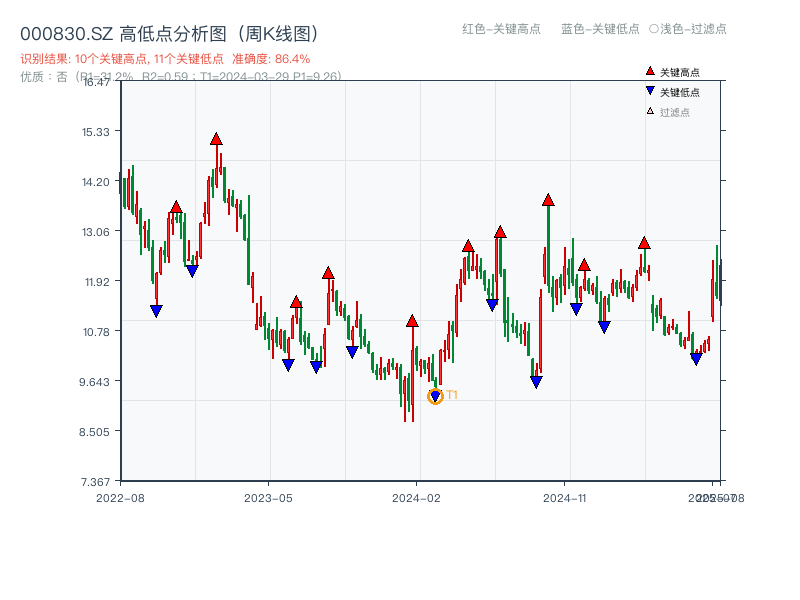Click the 2023-05 x-axis date label
Viewport: 800px width, 600px height.
pyautogui.click(x=268, y=498)
